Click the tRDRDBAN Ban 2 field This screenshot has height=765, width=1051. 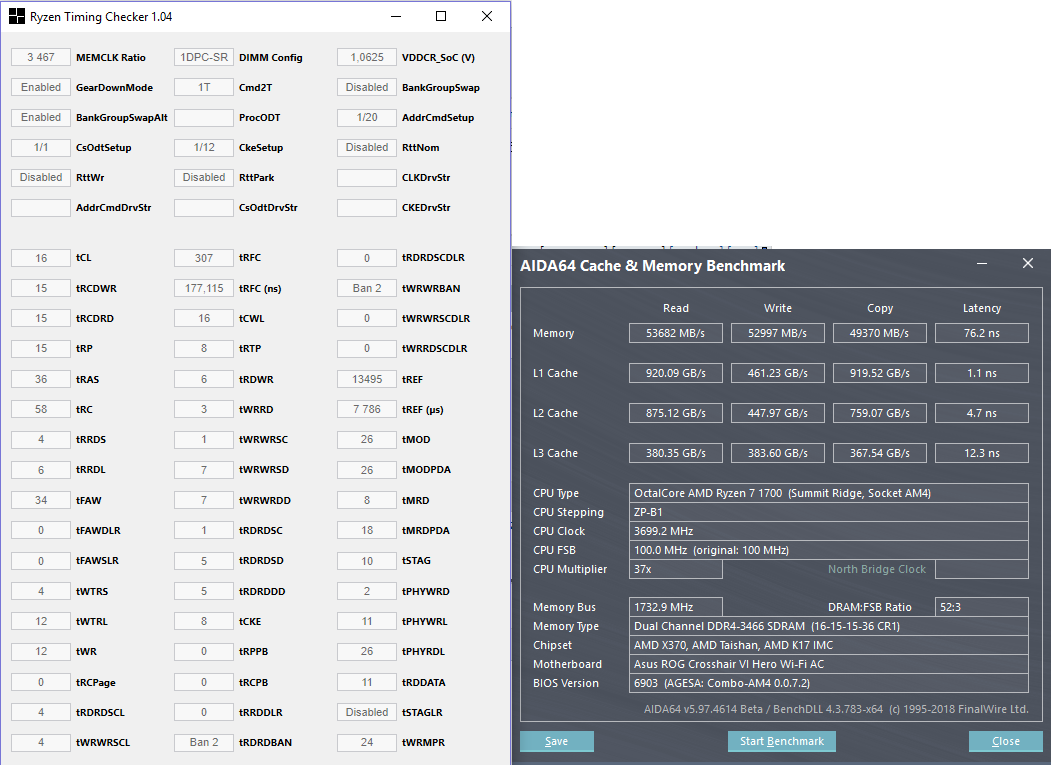(x=204, y=742)
